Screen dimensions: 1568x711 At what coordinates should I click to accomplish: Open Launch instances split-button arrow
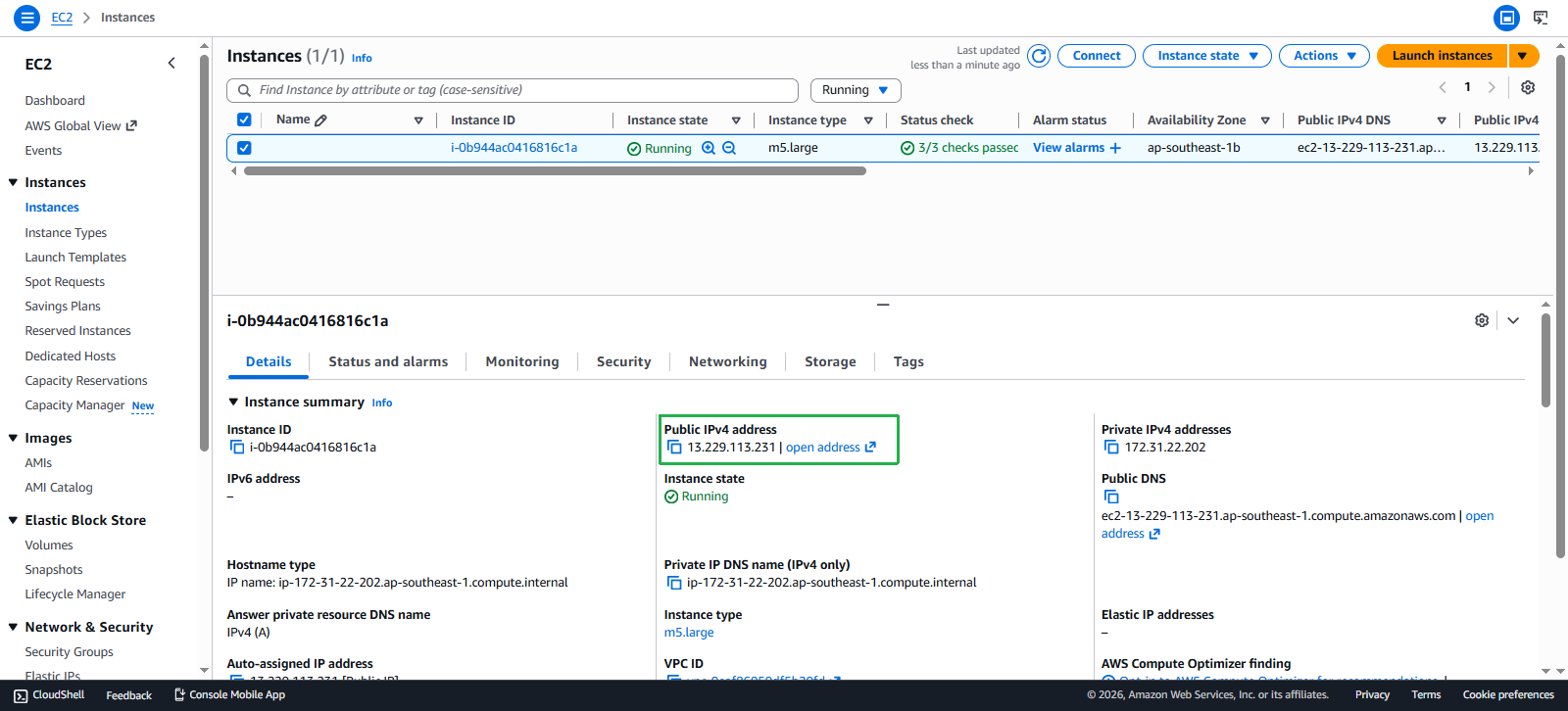[1523, 56]
